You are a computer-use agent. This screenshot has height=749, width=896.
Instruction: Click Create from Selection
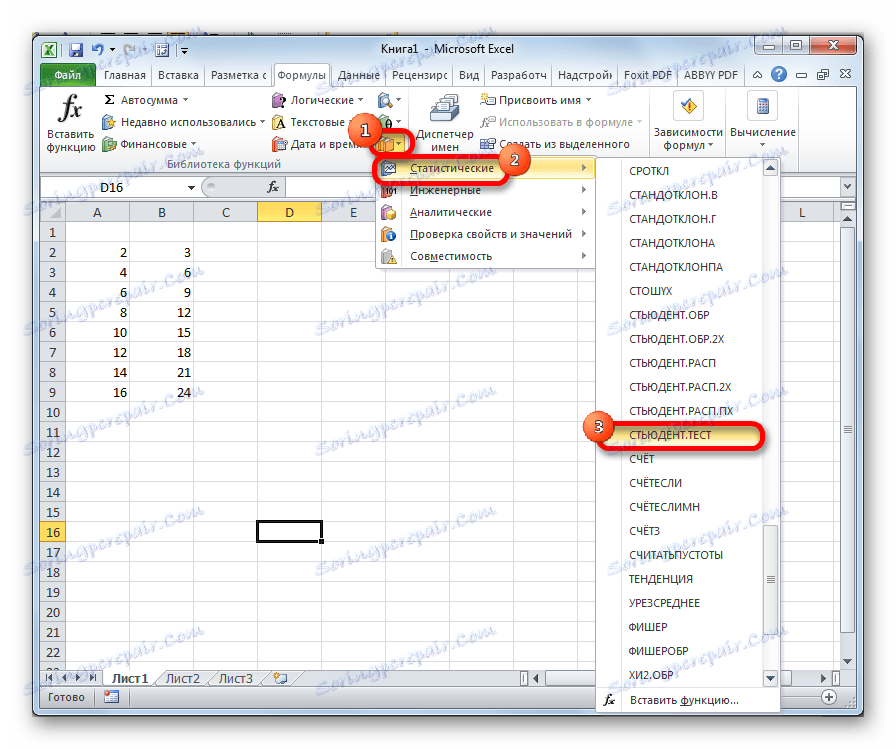(555, 145)
